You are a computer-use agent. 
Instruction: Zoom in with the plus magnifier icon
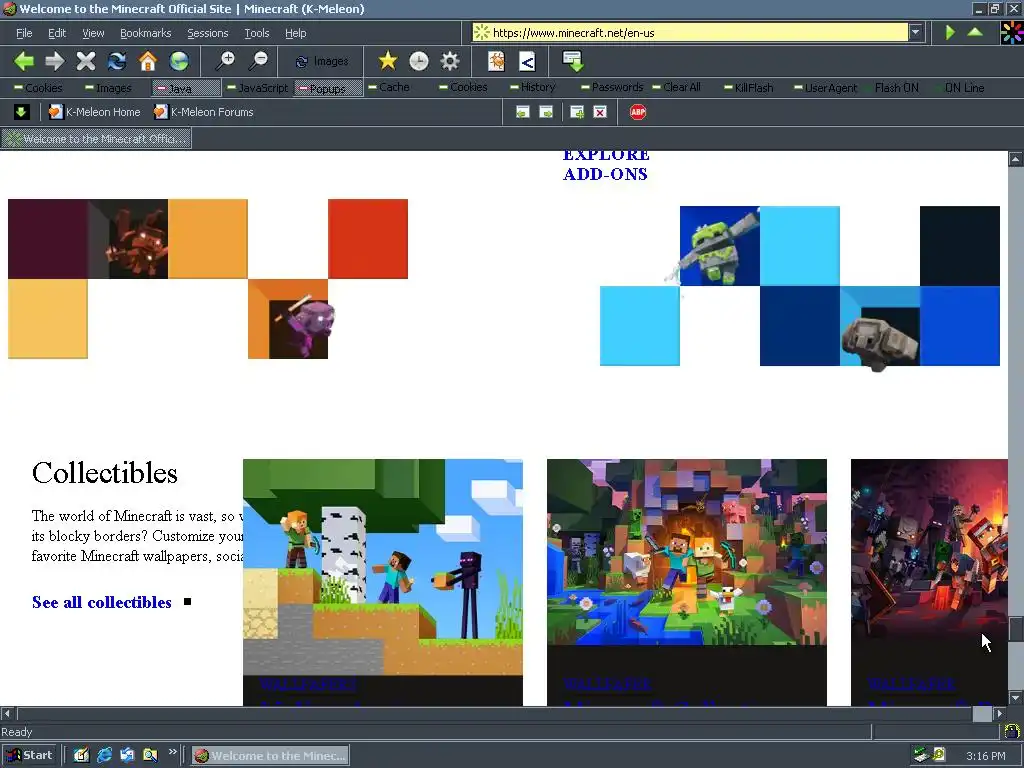[x=226, y=61]
